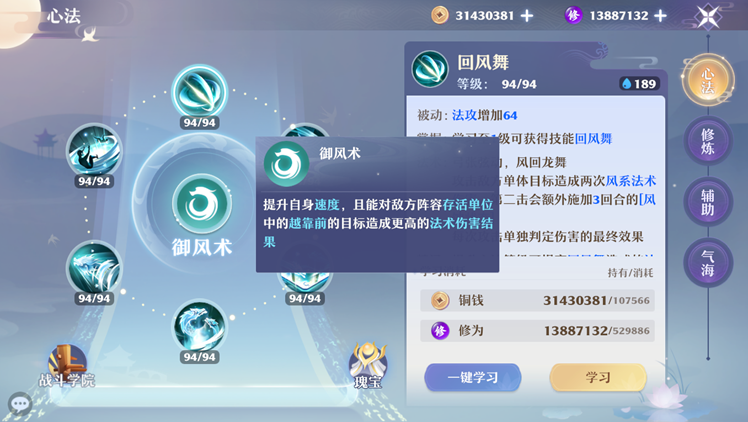Switch to the 气海 tab
This screenshot has width=748, height=422.
(x=708, y=263)
